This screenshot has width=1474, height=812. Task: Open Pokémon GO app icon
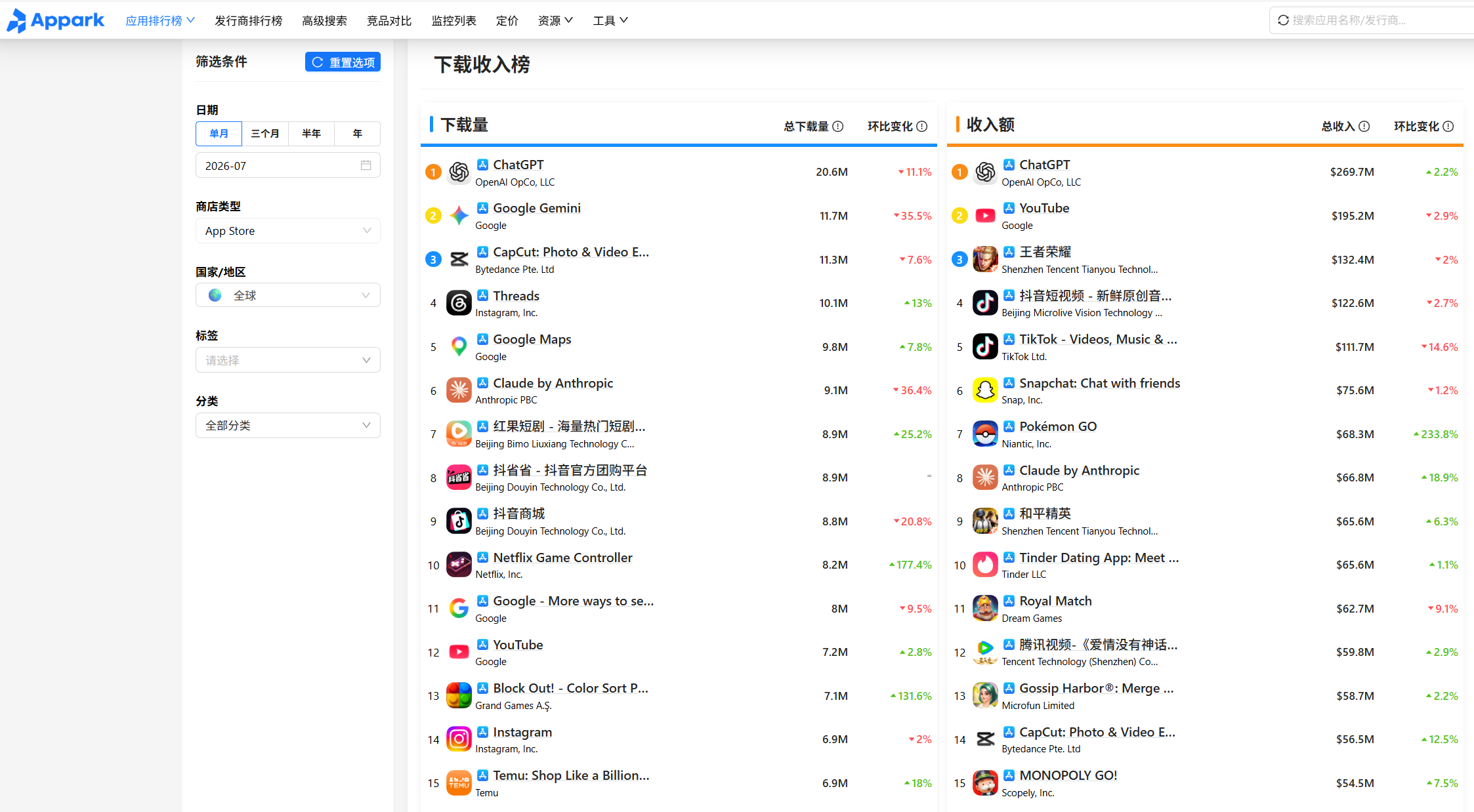coord(985,434)
